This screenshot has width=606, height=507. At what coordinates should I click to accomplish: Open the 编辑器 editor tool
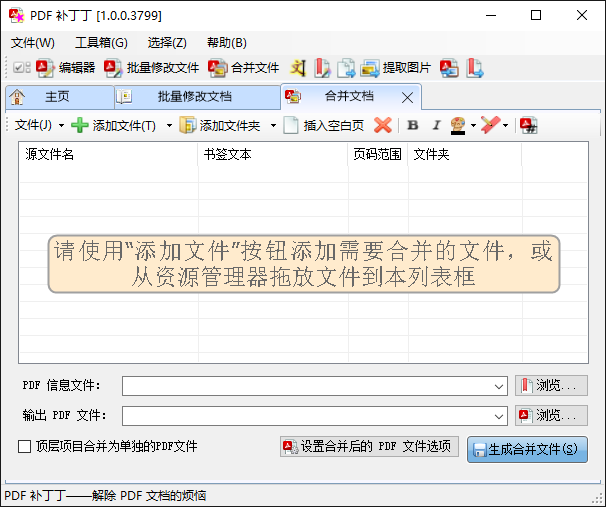click(66, 68)
